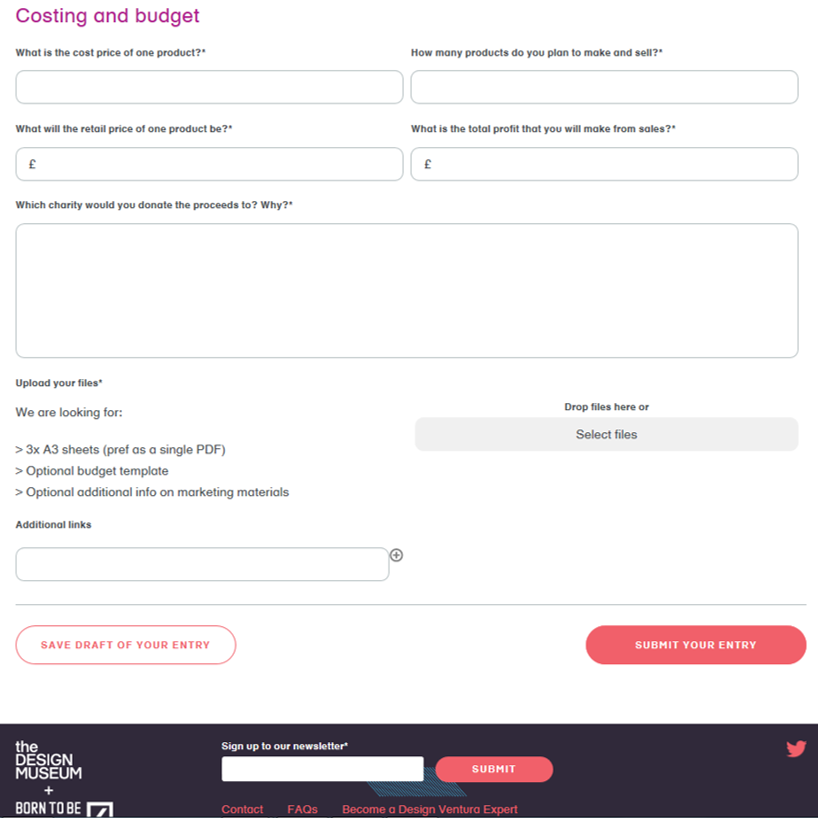818x818 pixels.
Task: Open the Contact footer link
Action: click(x=242, y=809)
